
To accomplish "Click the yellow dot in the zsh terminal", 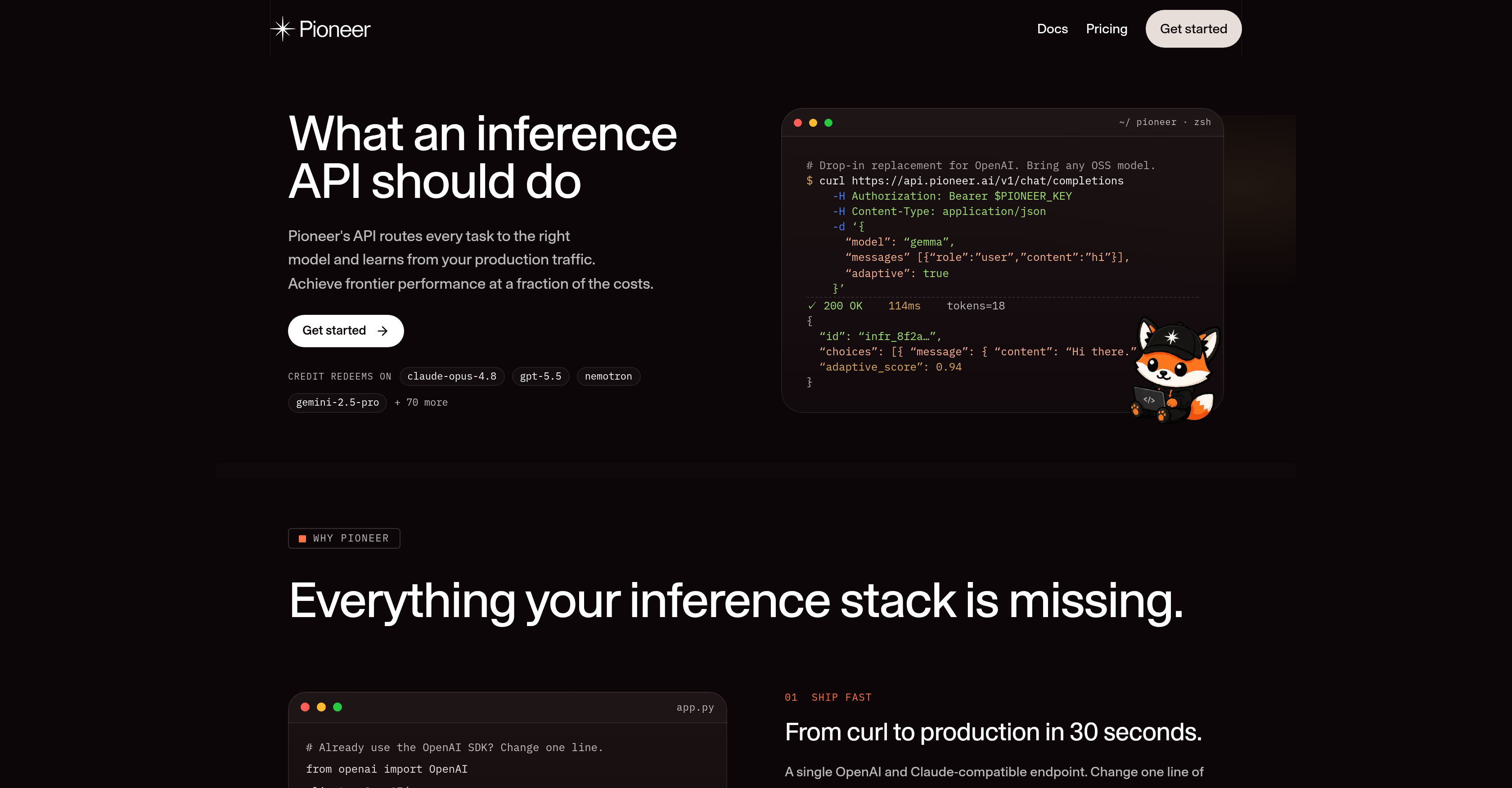I will pyautogui.click(x=813, y=123).
